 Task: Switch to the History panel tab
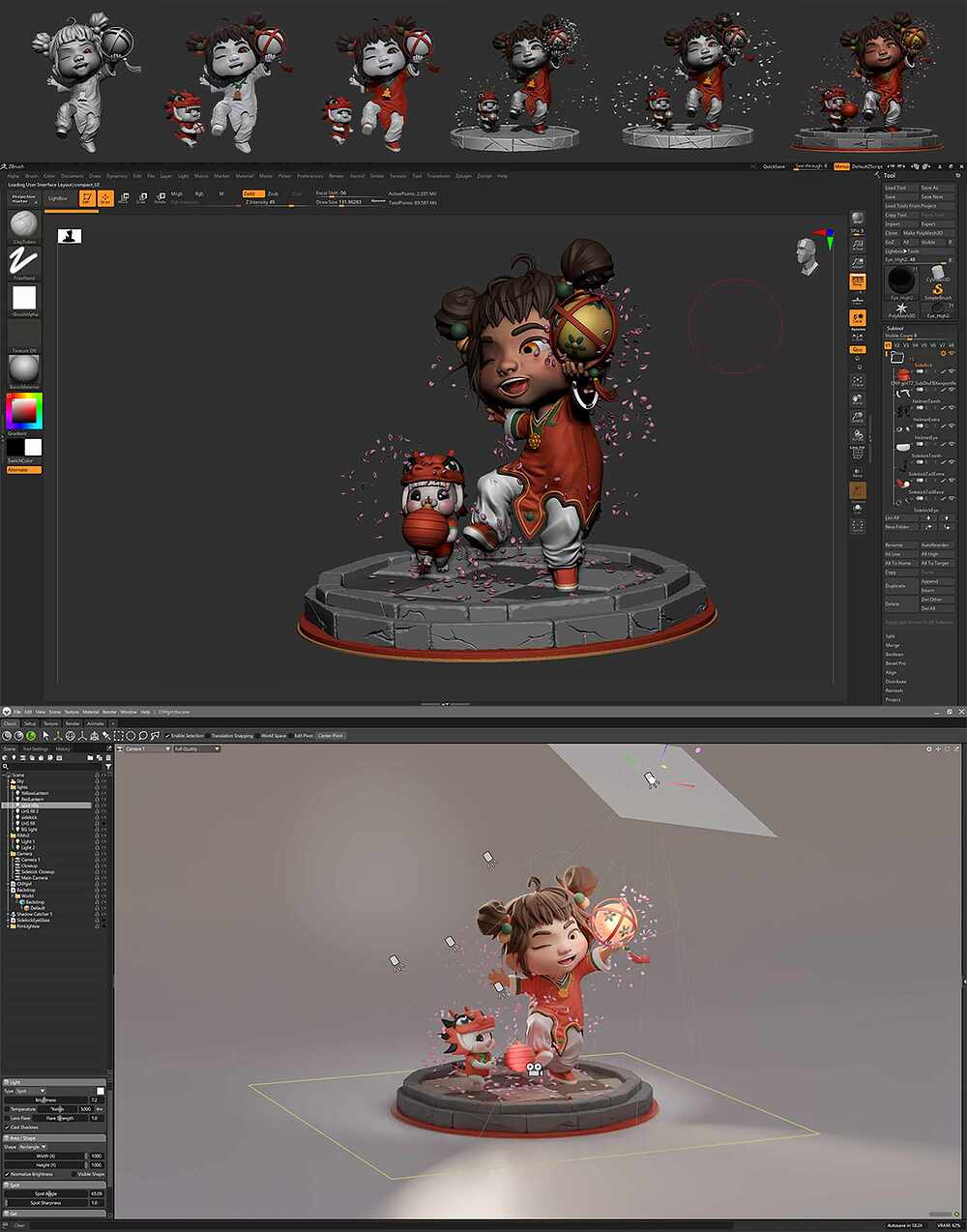coord(62,748)
